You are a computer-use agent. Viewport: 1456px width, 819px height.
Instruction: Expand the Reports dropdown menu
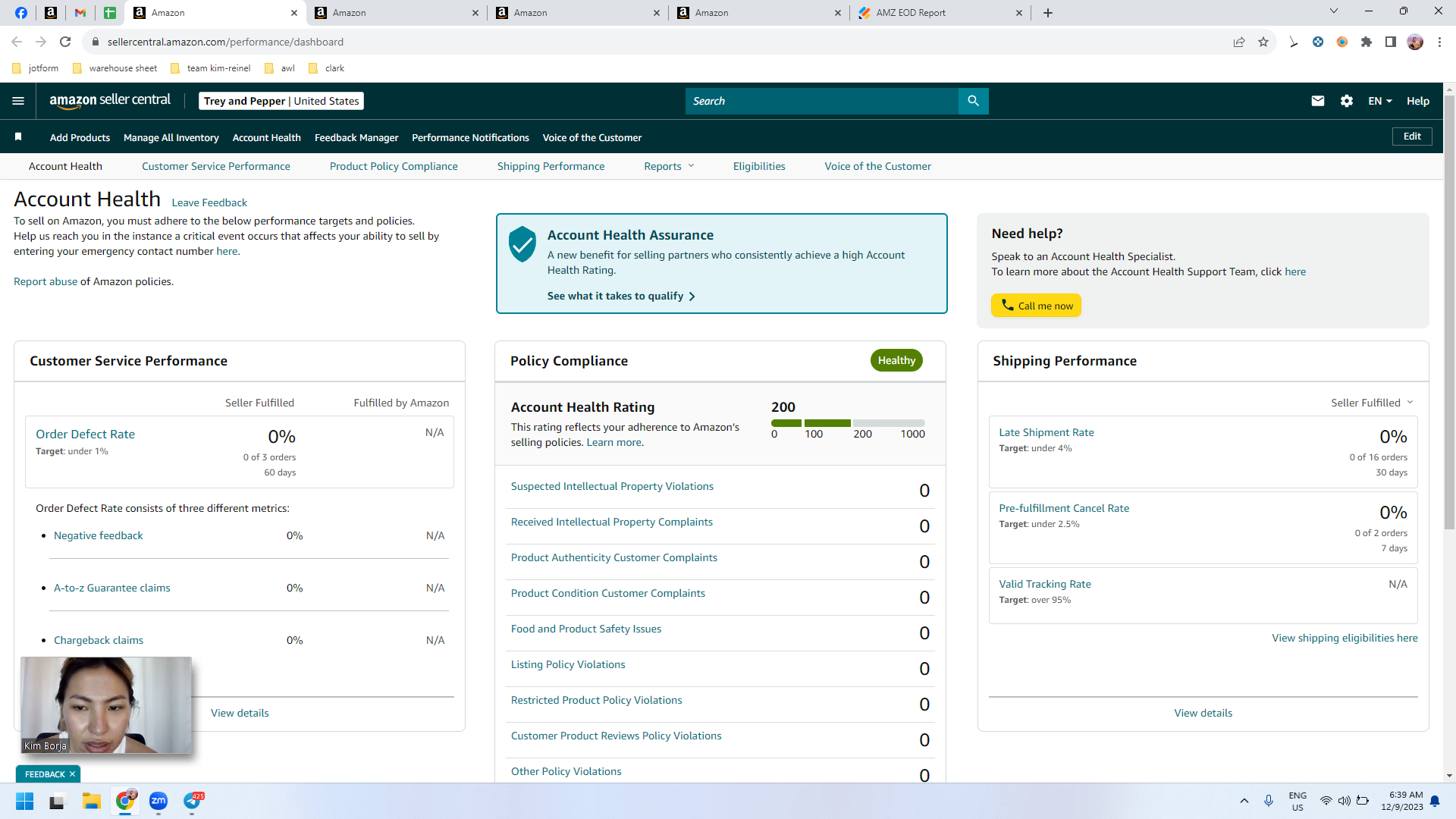tap(669, 166)
